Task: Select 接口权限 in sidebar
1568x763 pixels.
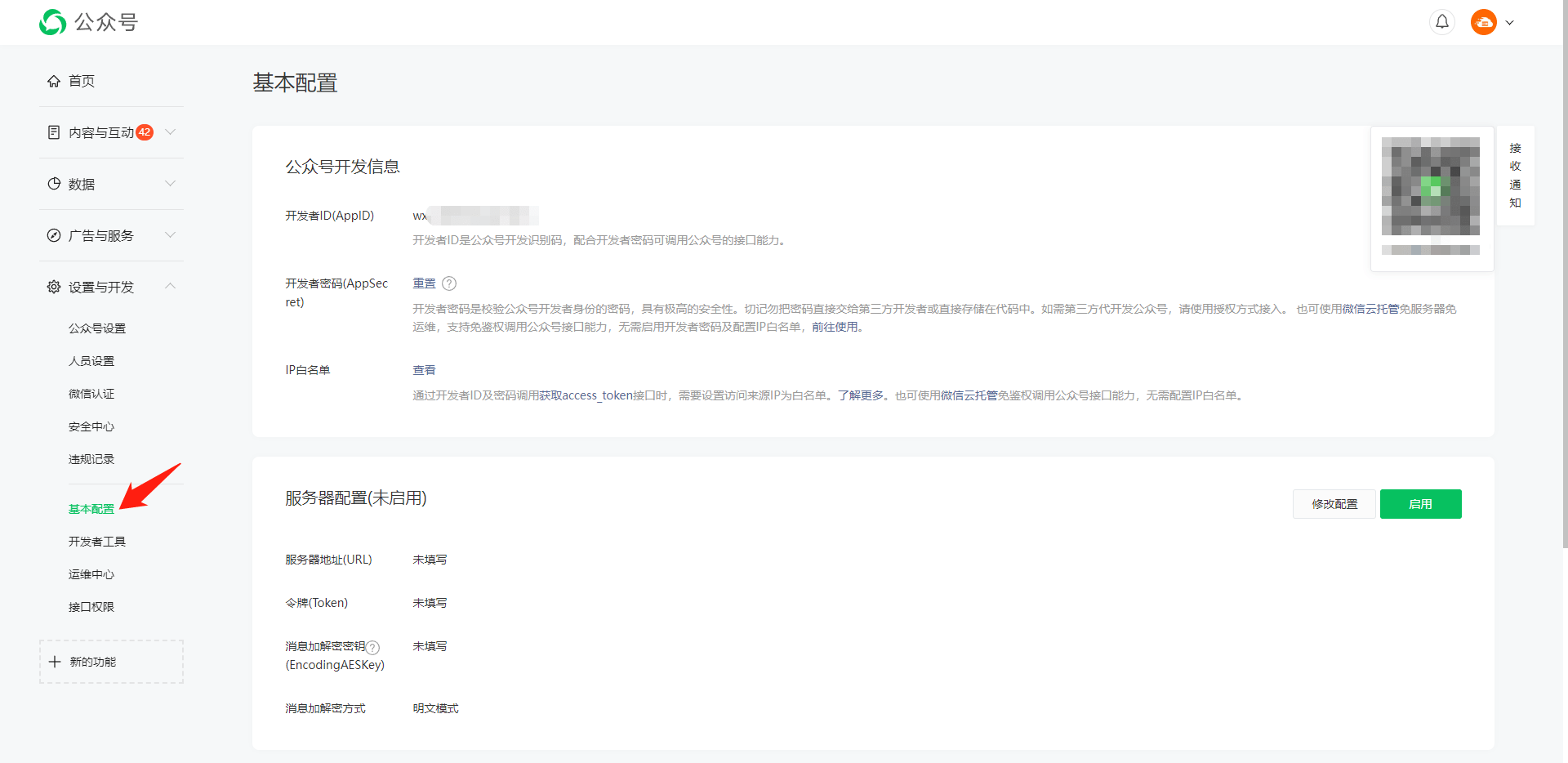Action: pyautogui.click(x=91, y=607)
